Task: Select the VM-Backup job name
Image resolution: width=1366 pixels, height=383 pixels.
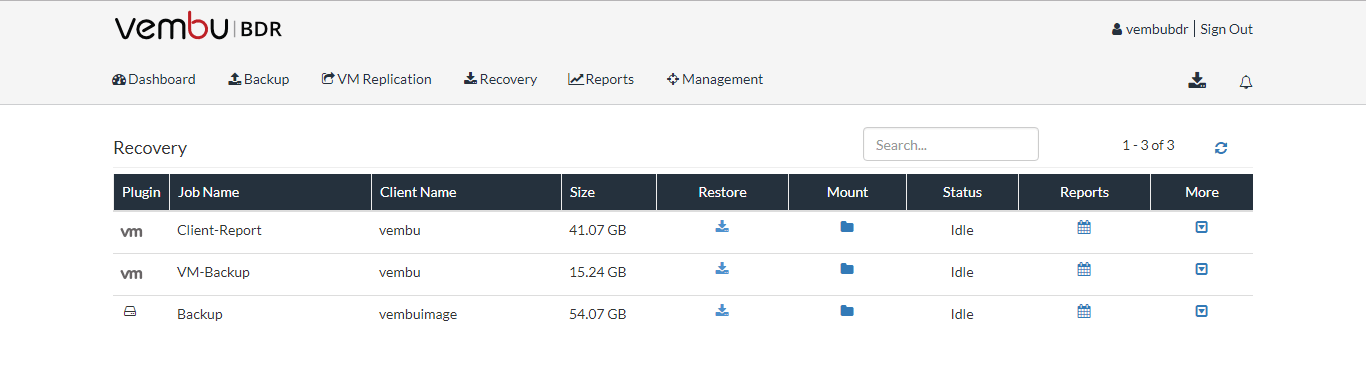Action: [213, 272]
